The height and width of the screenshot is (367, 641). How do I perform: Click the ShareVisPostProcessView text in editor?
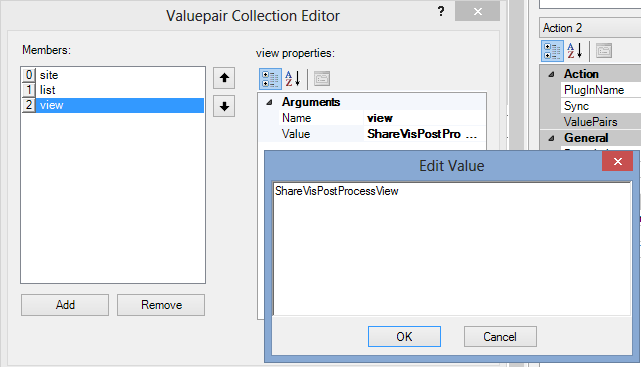tap(336, 191)
